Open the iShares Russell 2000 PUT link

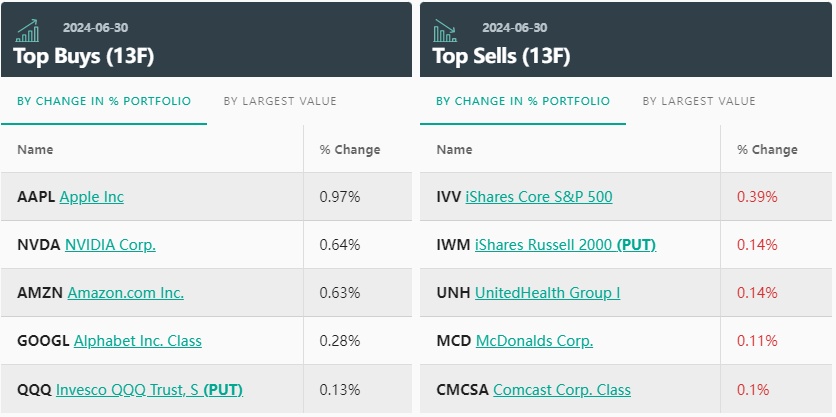[x=565, y=245]
